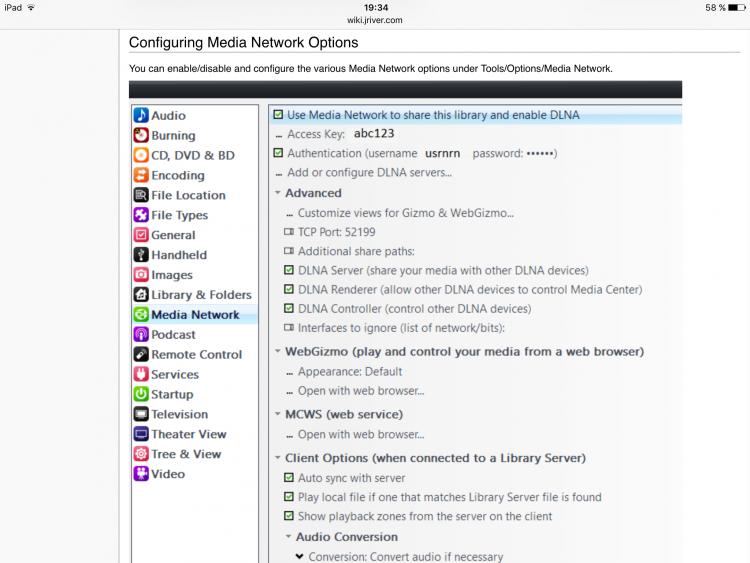The height and width of the screenshot is (563, 750).
Task: Collapse the Client Options section
Action: [x=277, y=458]
